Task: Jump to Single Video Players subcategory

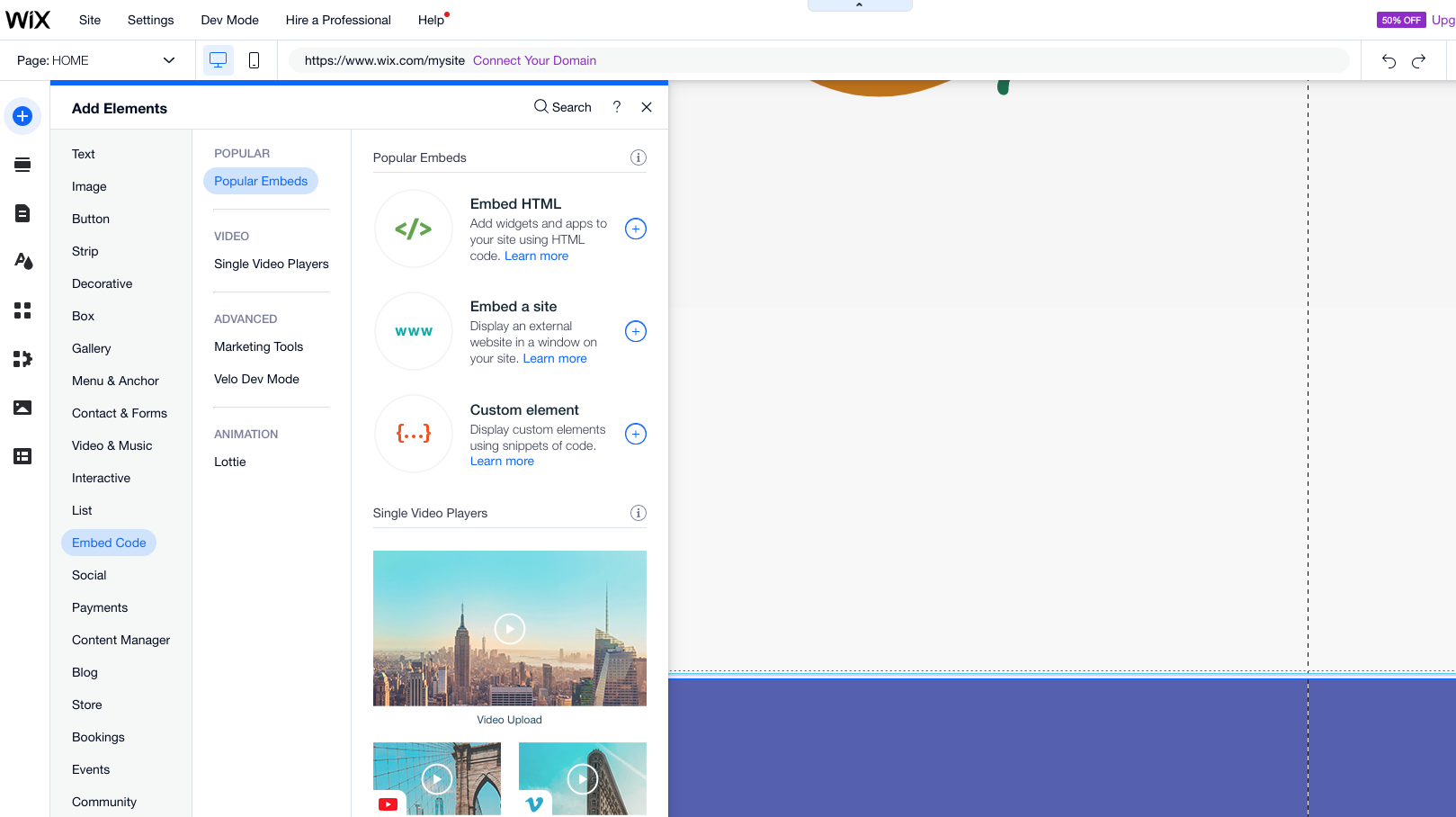Action: click(272, 264)
